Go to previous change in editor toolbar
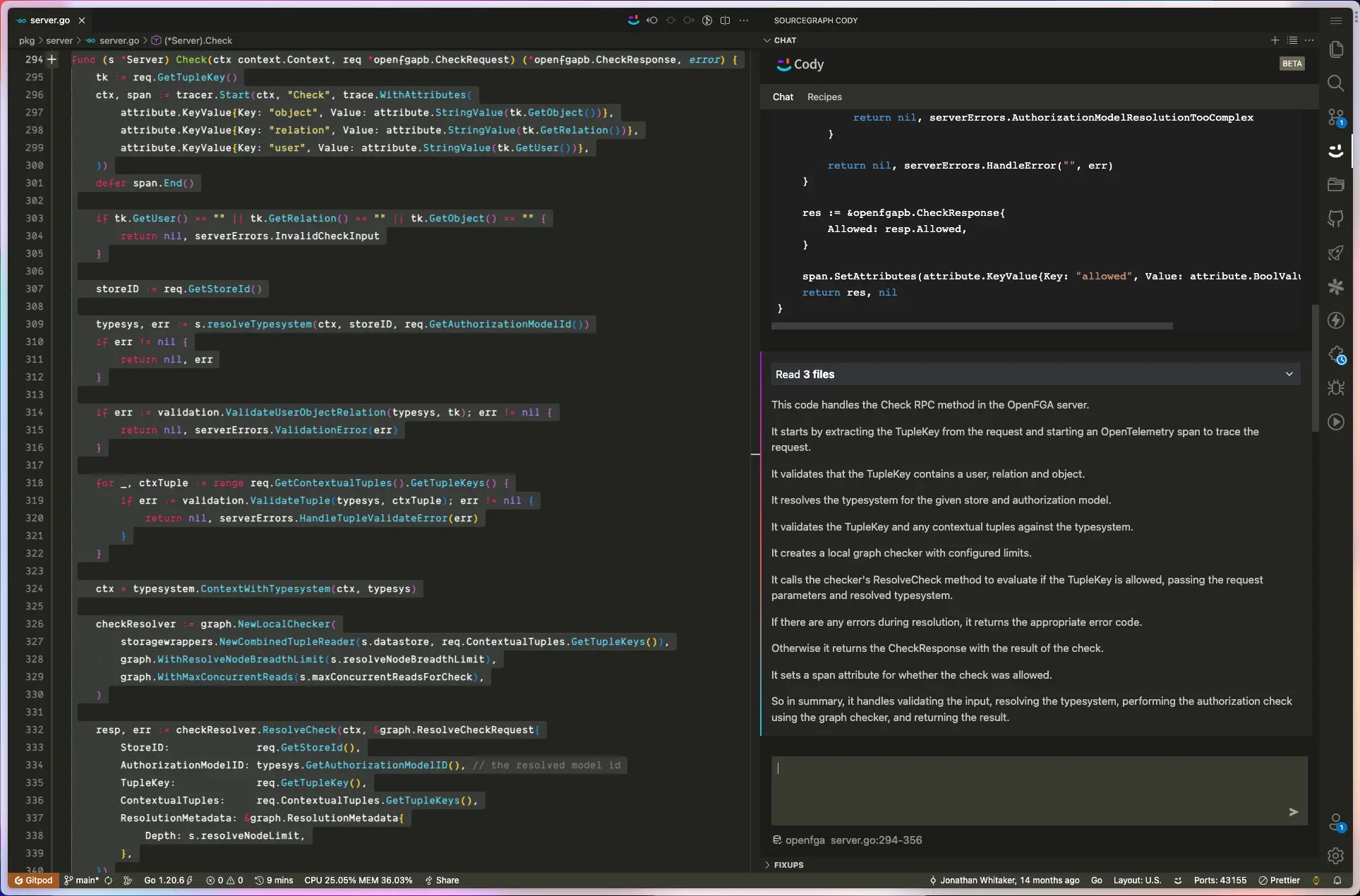The image size is (1360, 896). [652, 20]
